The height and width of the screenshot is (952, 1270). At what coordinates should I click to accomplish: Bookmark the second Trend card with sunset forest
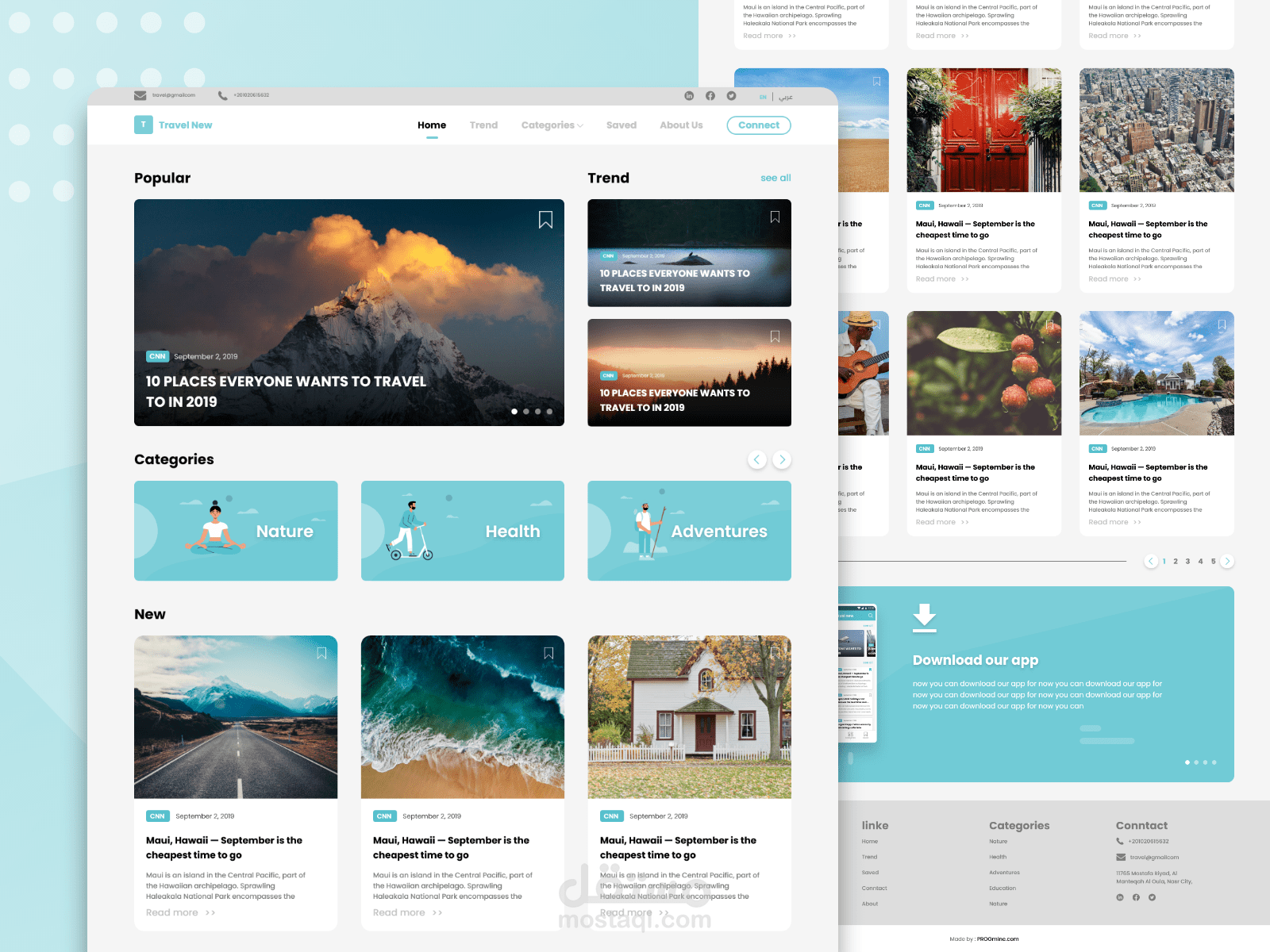coord(775,336)
